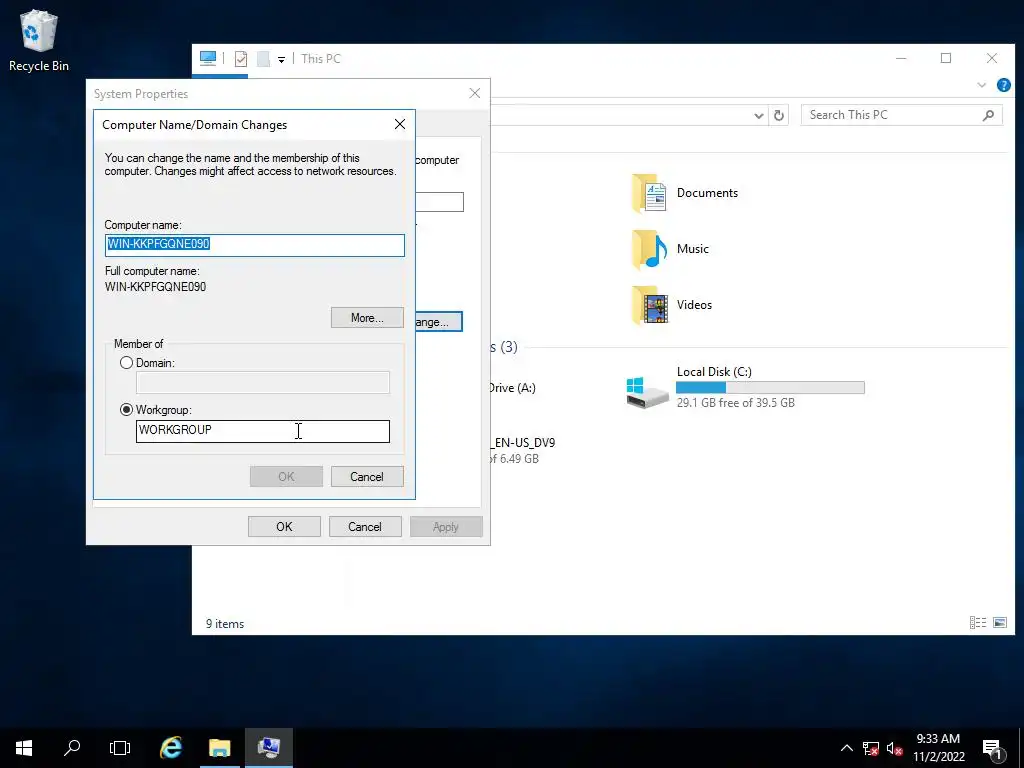1024x768 pixels.
Task: Click File Explorer icon on taskbar
Action: pos(220,748)
